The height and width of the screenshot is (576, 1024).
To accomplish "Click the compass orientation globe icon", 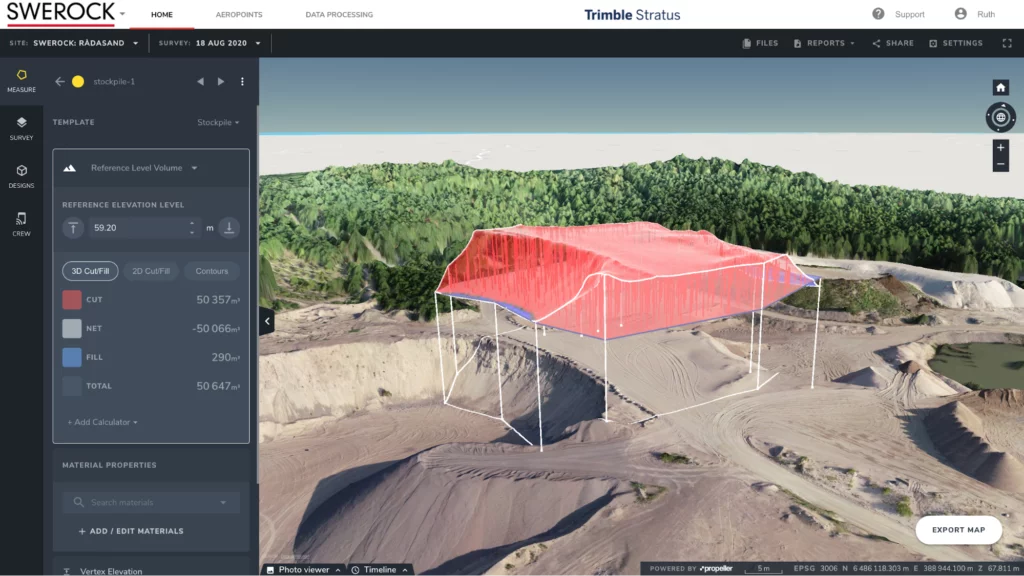I will pos(1000,117).
